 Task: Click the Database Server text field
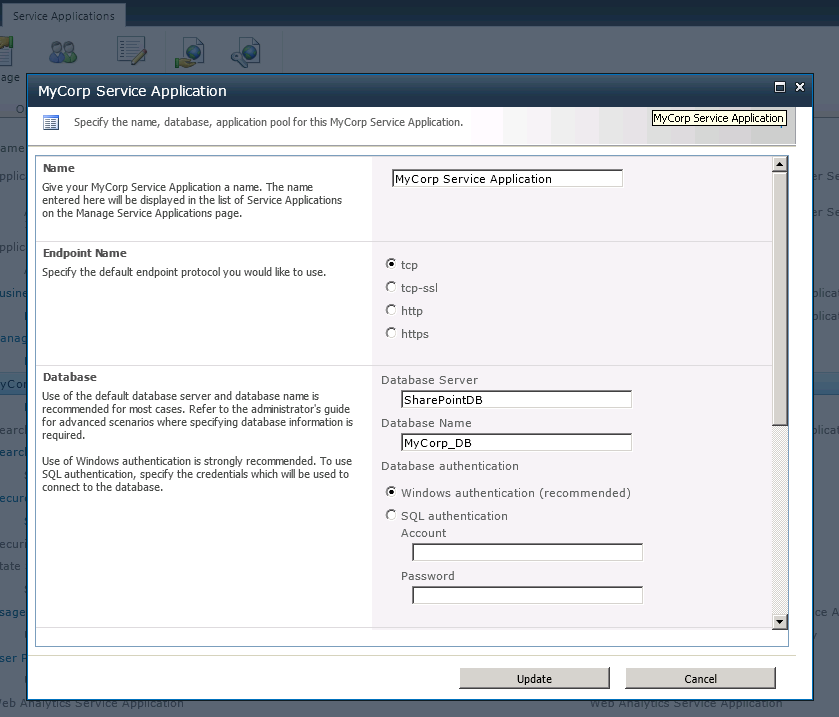(x=516, y=400)
